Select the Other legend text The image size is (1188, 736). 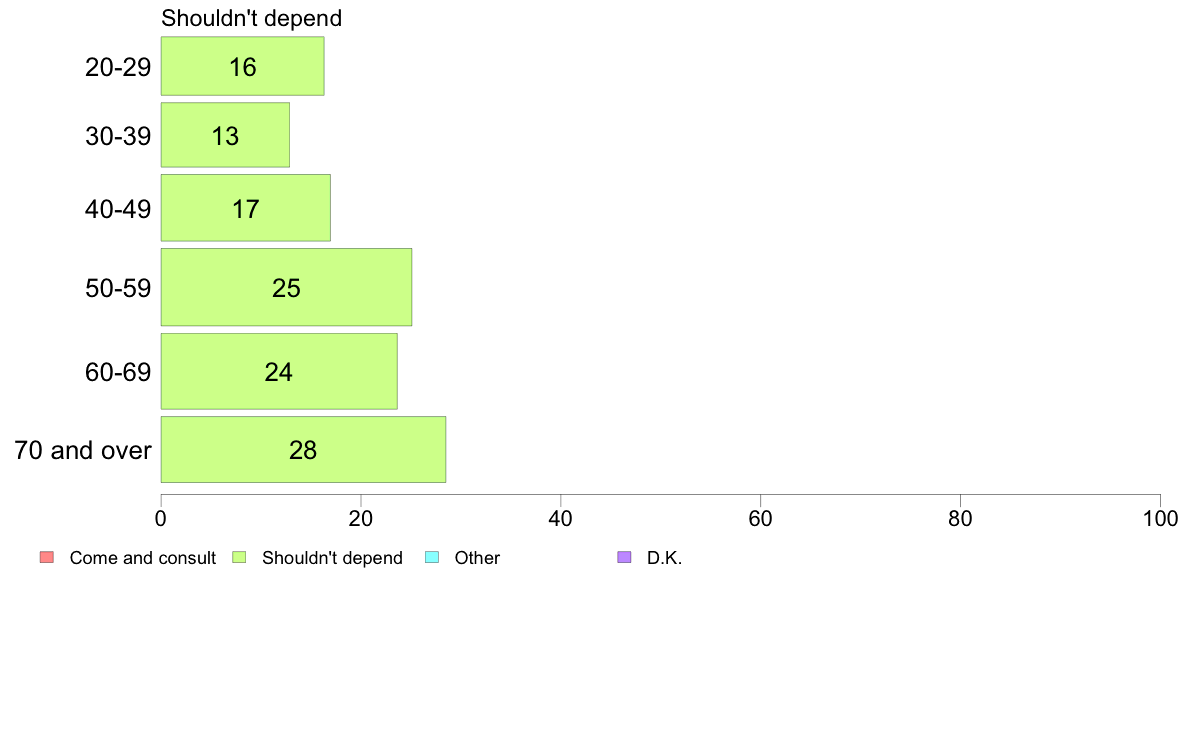point(477,558)
